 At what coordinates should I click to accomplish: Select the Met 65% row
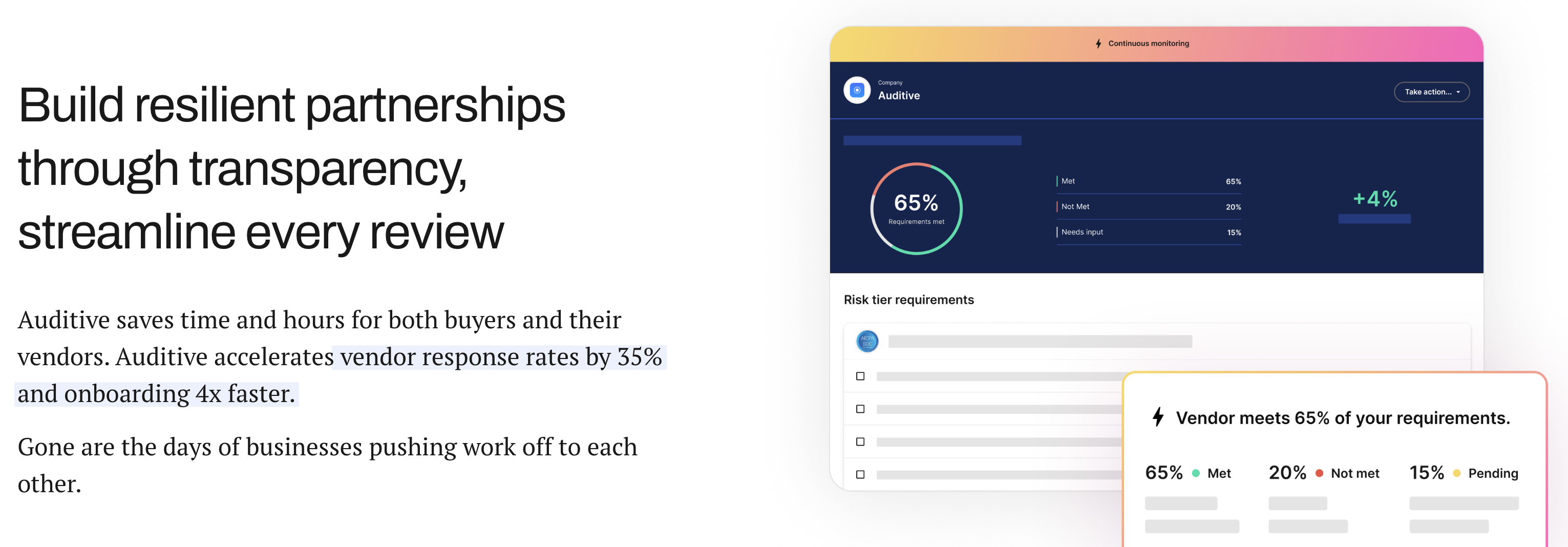pyautogui.click(x=1149, y=181)
